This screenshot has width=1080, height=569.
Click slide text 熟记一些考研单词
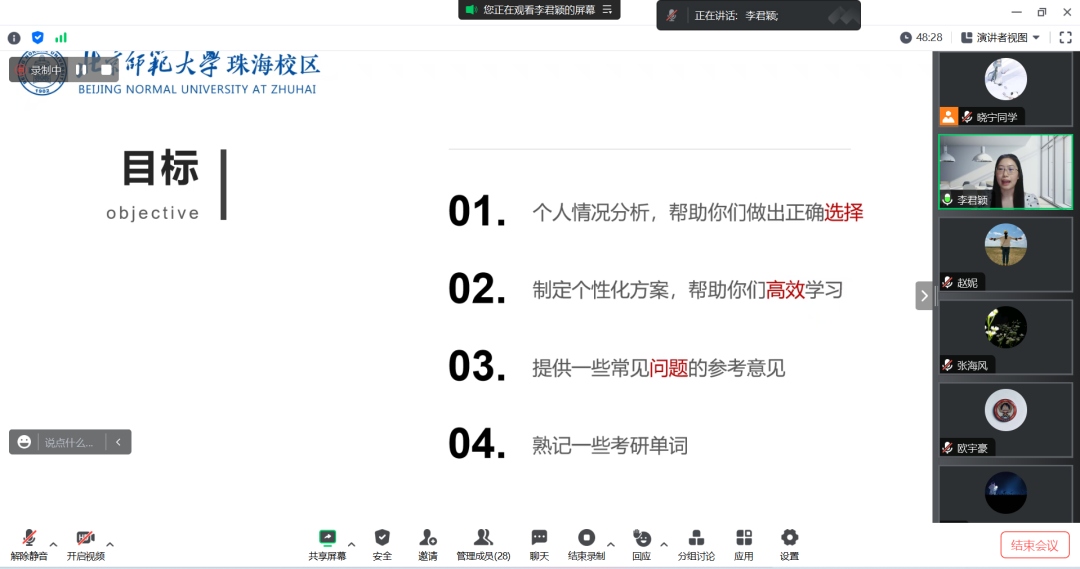coord(610,446)
